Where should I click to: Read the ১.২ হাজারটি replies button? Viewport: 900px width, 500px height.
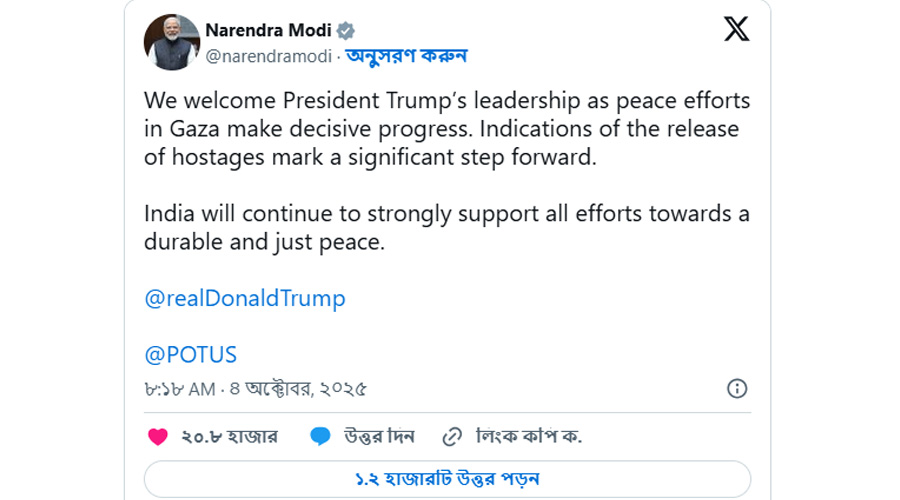tap(447, 478)
